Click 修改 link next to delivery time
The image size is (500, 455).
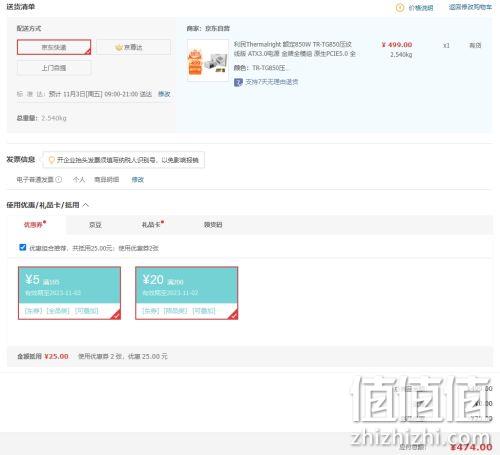164,94
